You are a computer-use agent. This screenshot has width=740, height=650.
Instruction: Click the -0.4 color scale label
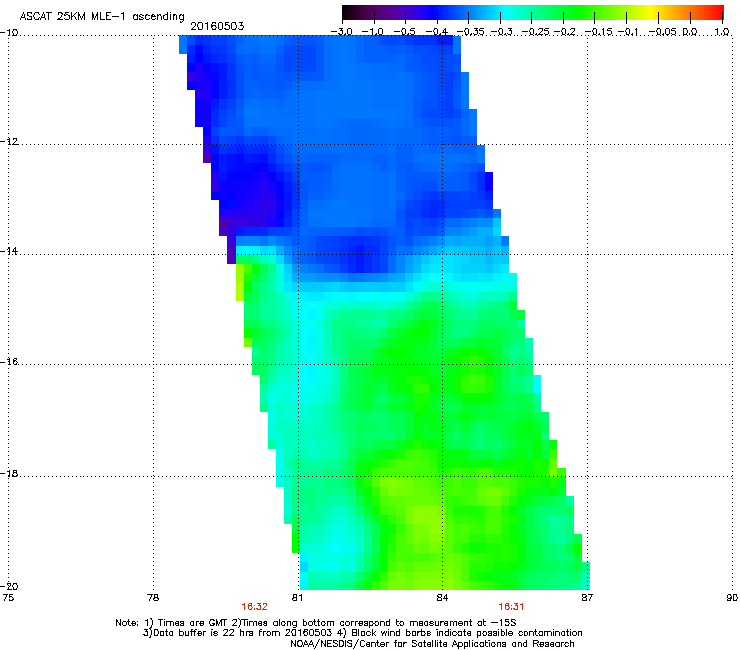pyautogui.click(x=436, y=32)
